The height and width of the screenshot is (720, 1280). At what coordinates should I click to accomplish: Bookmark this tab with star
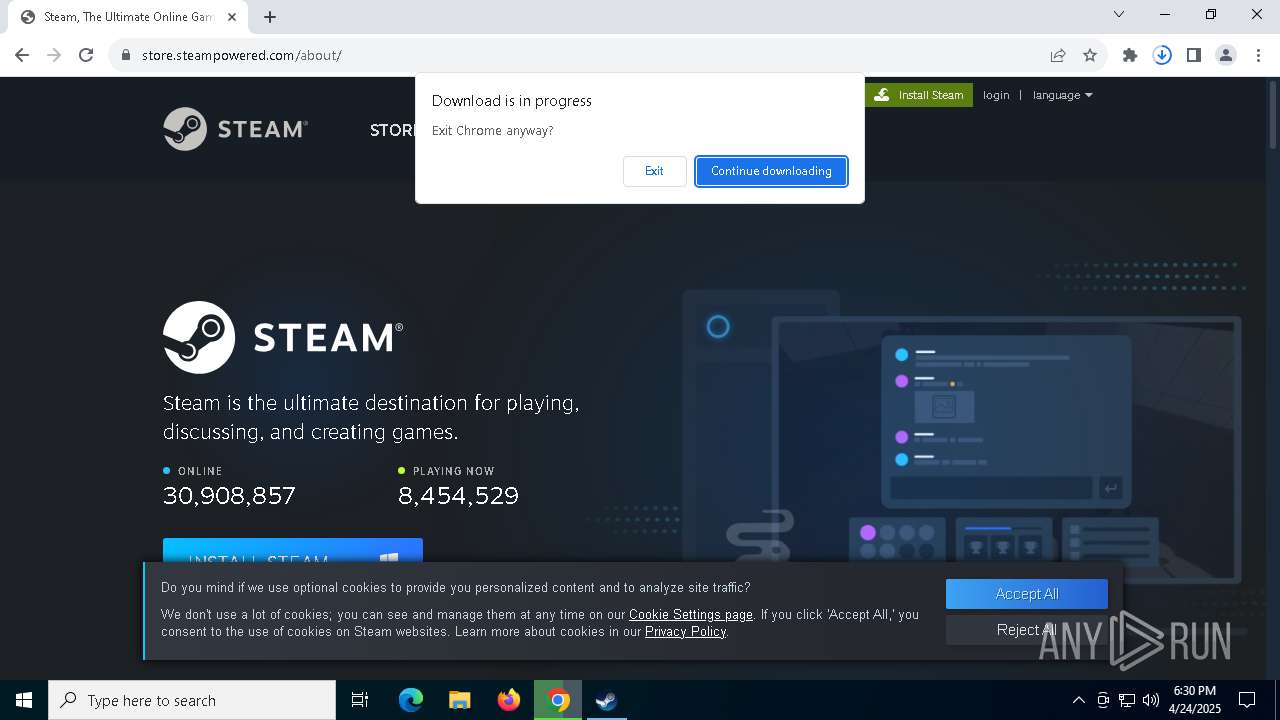[x=1090, y=55]
